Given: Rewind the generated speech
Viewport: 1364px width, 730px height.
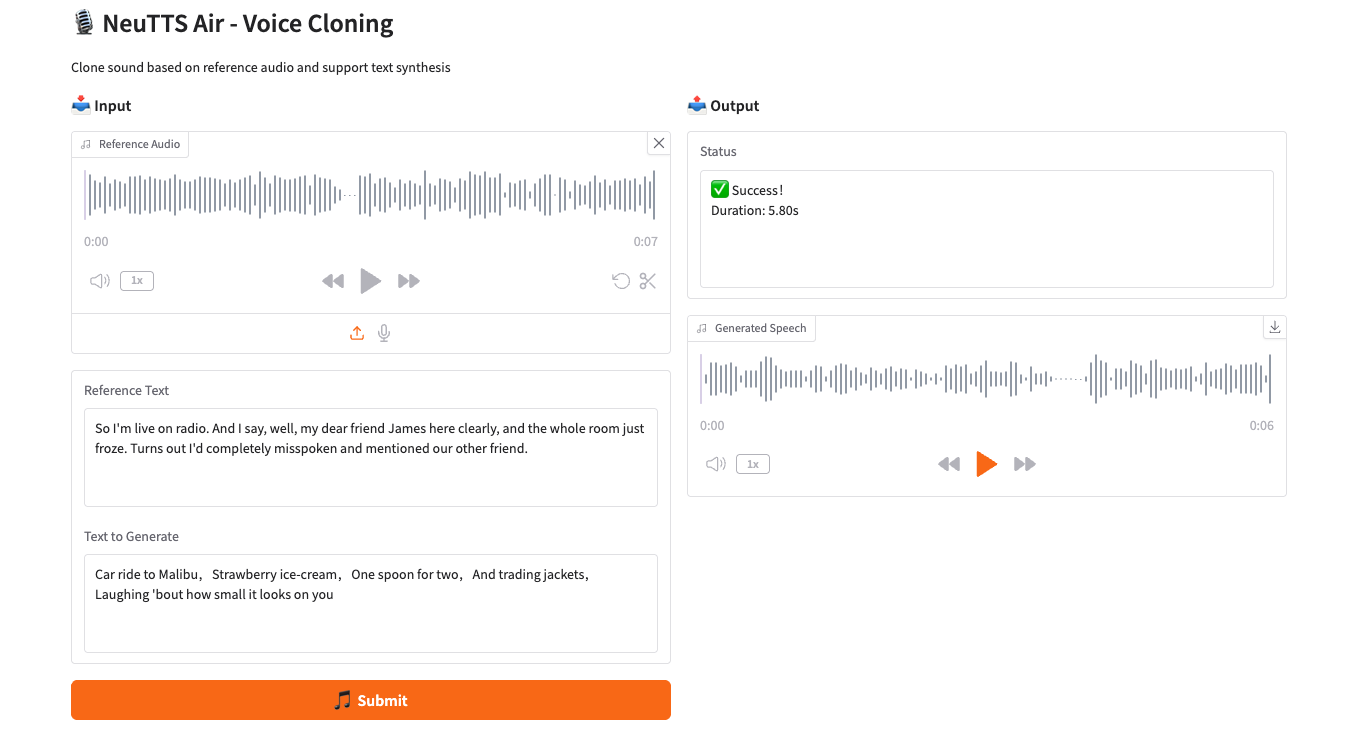Looking at the screenshot, I should (x=949, y=464).
